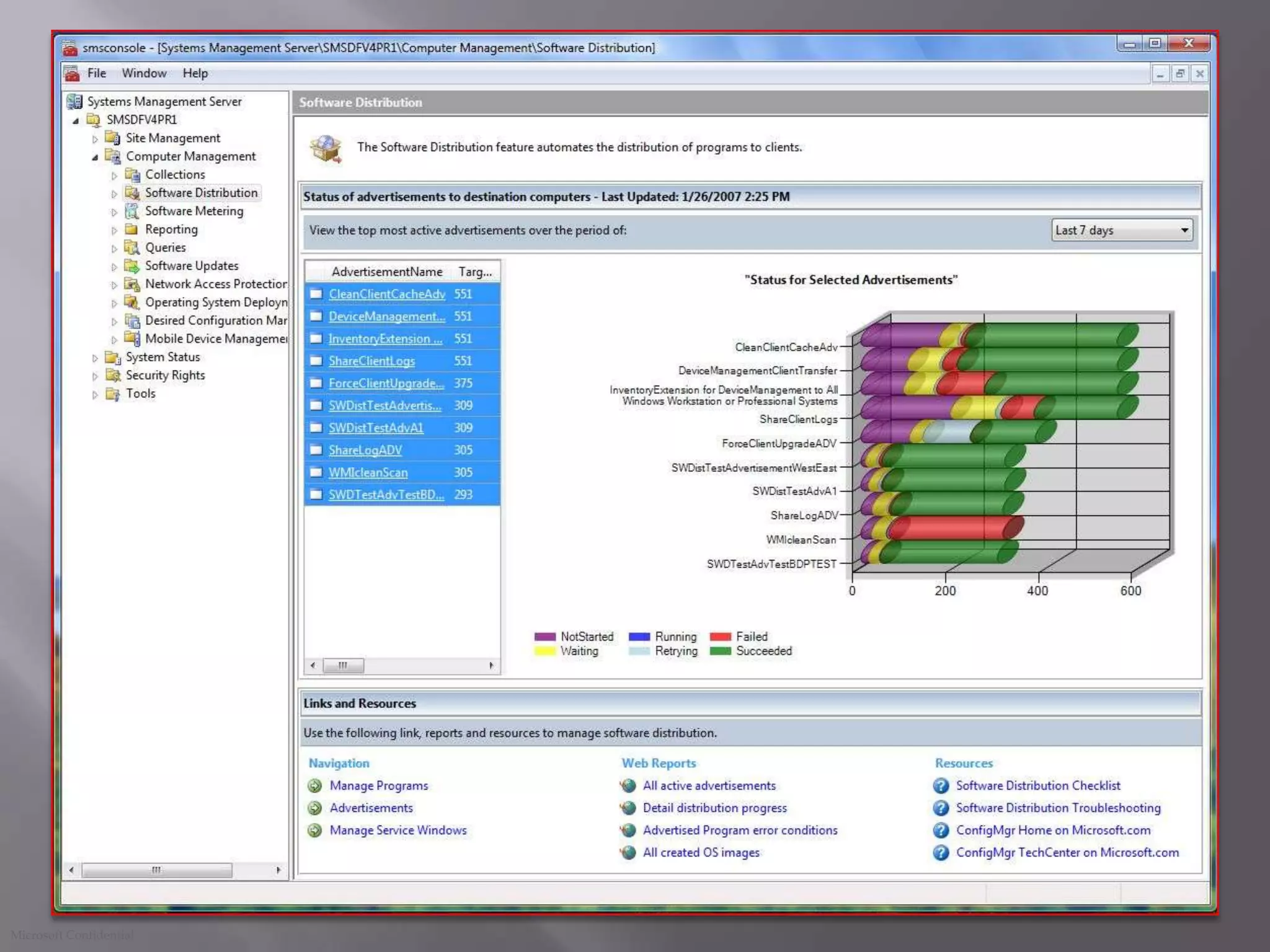Click globe icon beside All active advertisements
Screen dimensions: 1270x952
coord(628,786)
